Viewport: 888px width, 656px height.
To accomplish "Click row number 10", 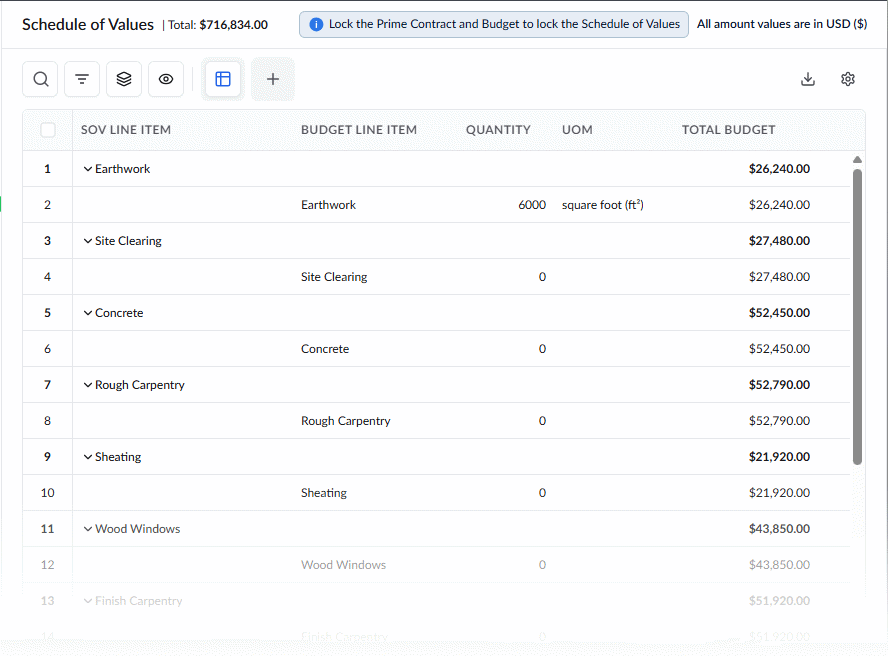I will pos(48,492).
